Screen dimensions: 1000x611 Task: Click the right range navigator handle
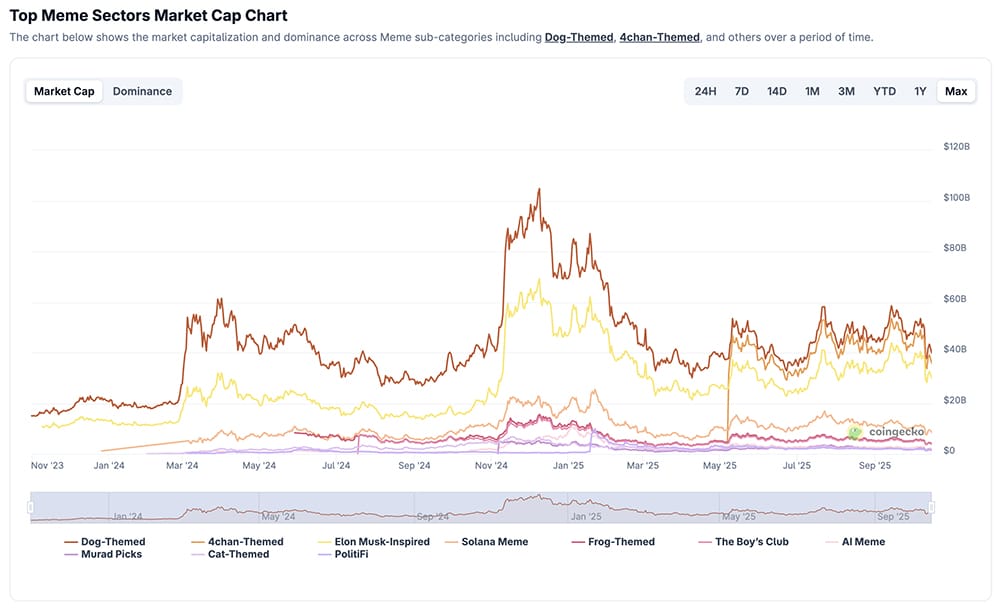coord(932,508)
